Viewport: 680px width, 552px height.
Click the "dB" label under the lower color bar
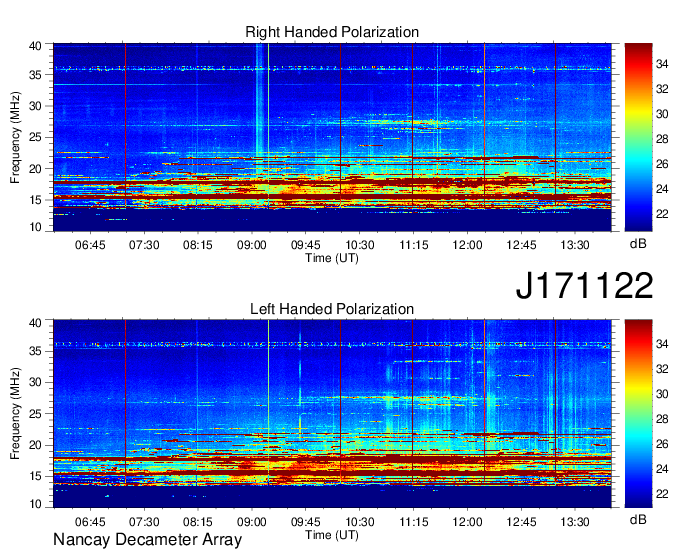pos(638,519)
